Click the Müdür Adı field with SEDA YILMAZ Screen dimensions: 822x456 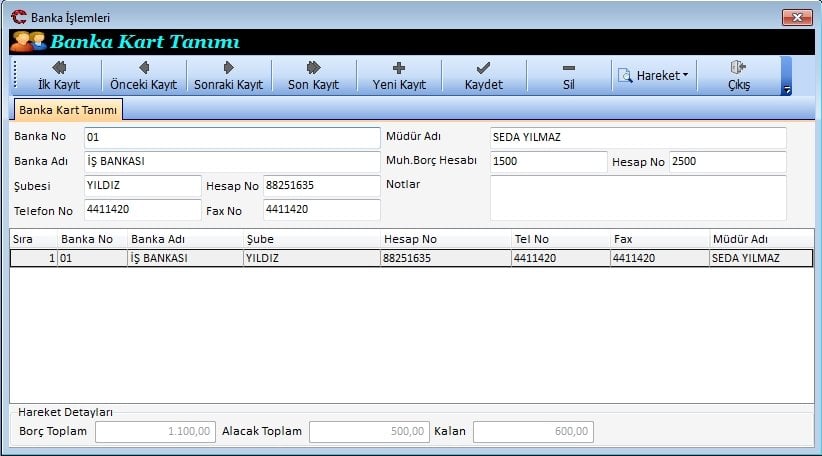click(x=638, y=137)
